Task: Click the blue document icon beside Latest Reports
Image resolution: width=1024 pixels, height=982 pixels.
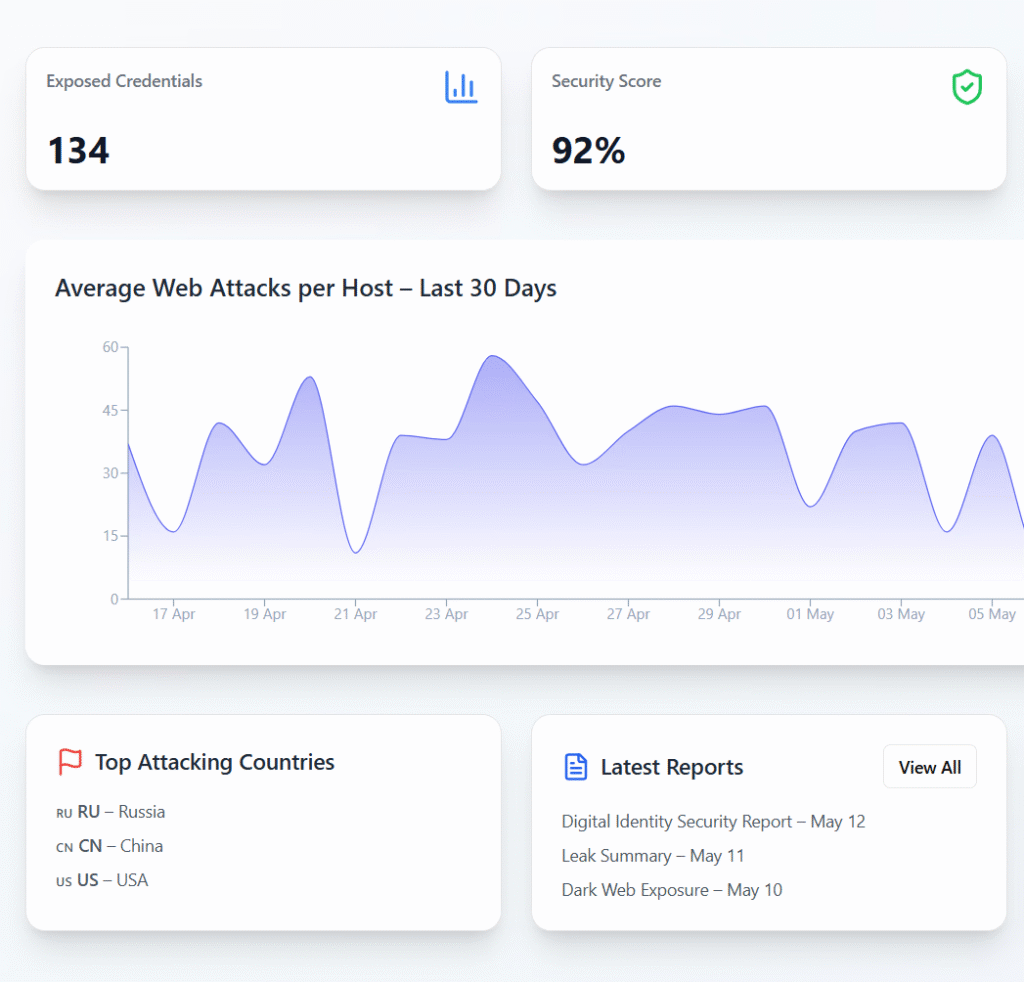Action: tap(576, 767)
